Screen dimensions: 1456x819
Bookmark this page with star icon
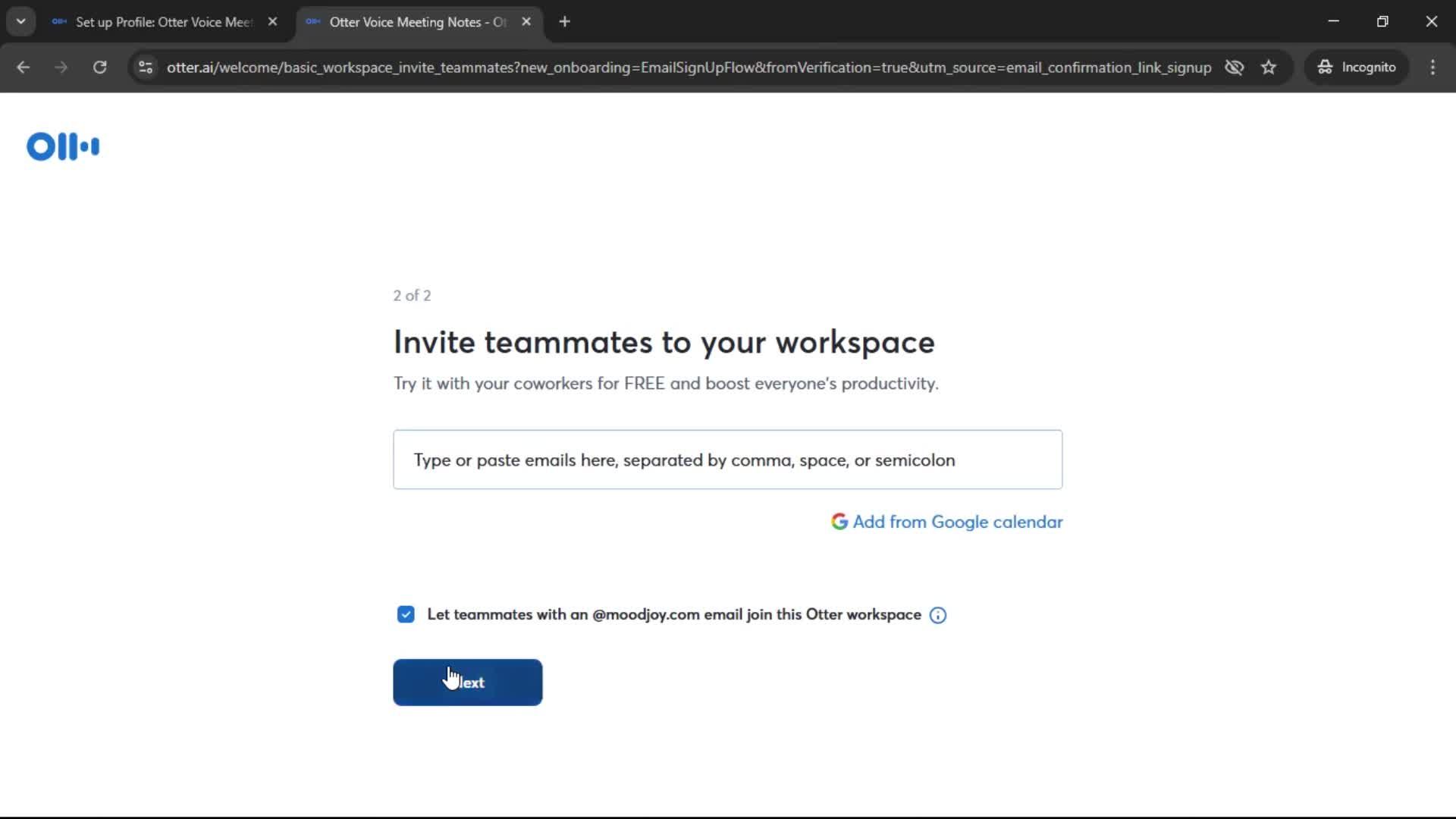[1269, 67]
